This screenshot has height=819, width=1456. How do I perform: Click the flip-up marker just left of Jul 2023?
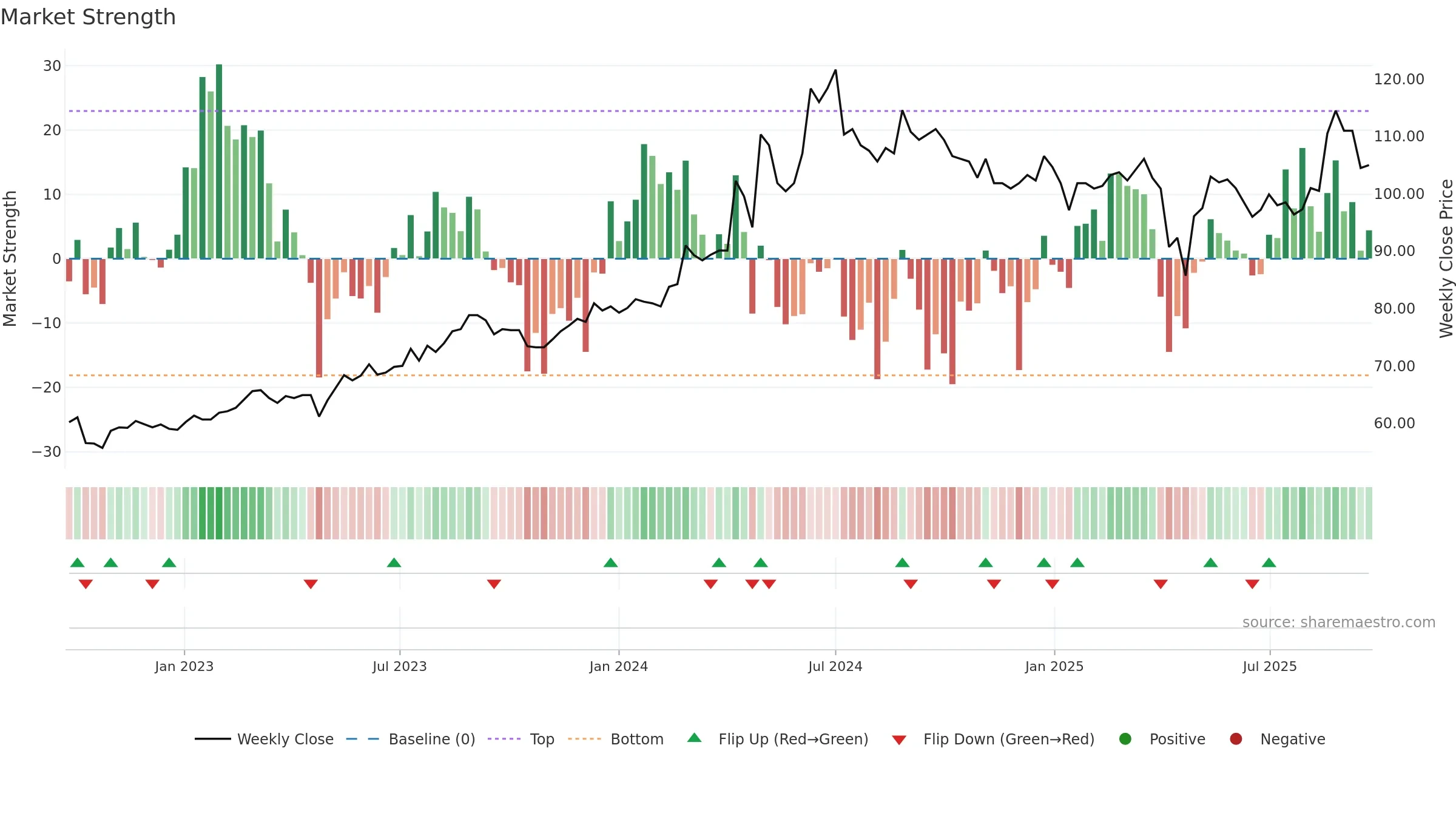(x=394, y=562)
